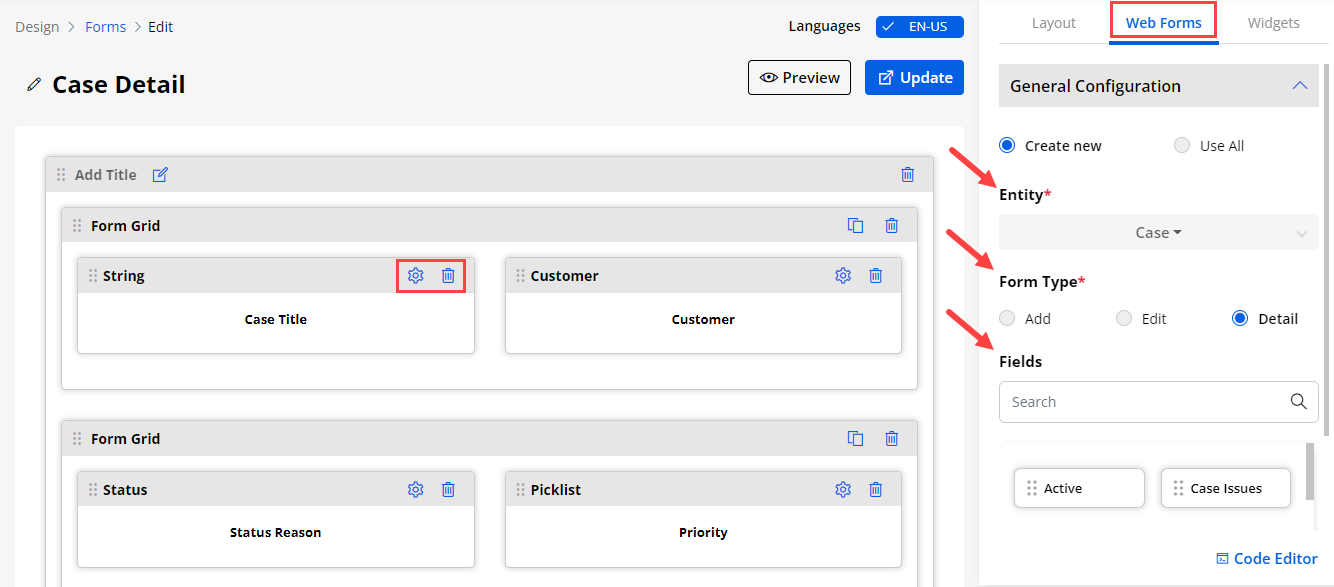Open settings gear for Customer field
This screenshot has width=1334, height=587.
[x=843, y=276]
